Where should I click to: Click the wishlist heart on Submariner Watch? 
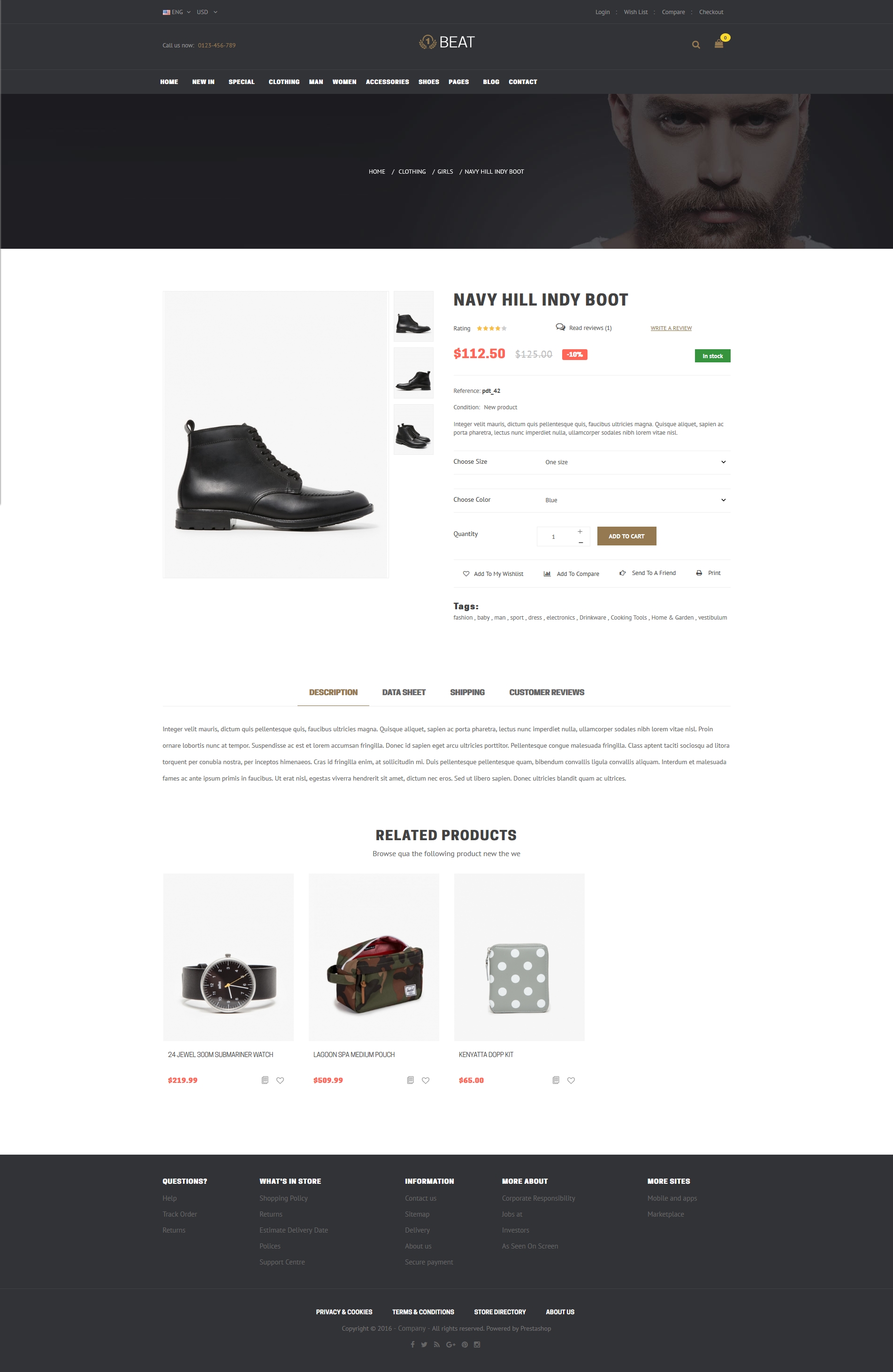[x=280, y=1081]
